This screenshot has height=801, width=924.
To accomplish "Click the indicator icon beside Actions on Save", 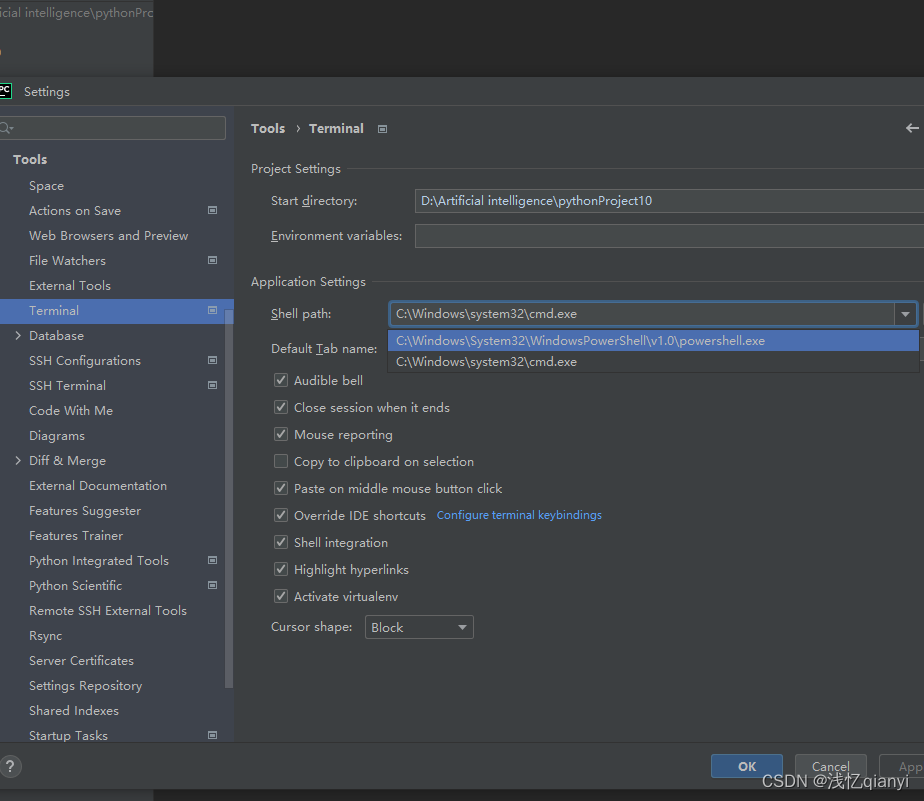I will (212, 210).
